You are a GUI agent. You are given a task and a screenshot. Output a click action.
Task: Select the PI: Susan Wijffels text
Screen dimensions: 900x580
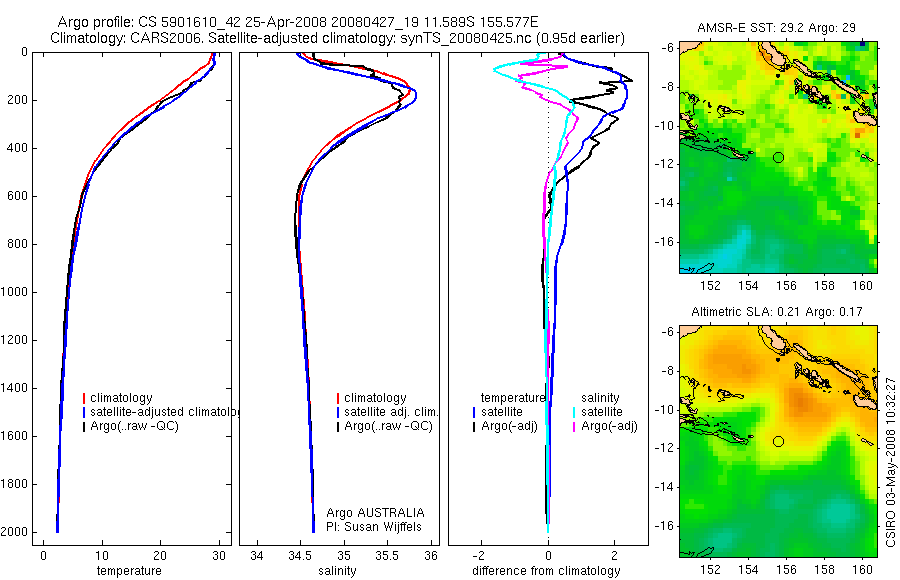[374, 527]
